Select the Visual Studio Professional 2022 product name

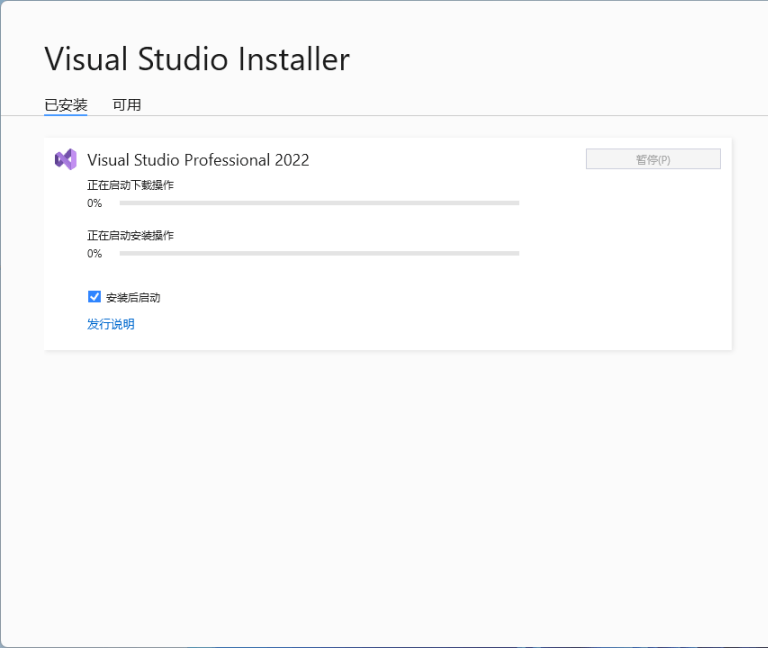198,160
